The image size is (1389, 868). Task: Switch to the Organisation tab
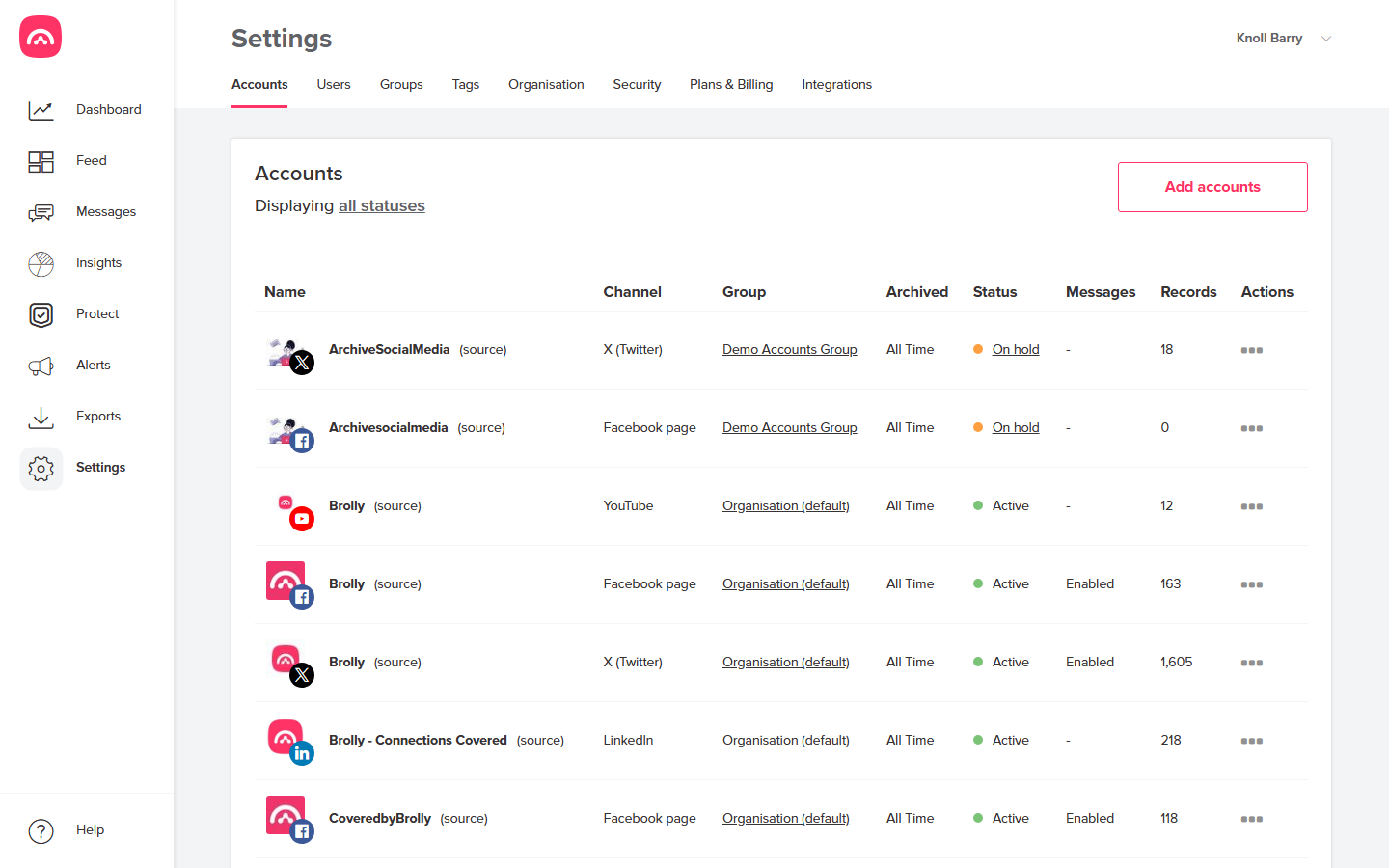tap(546, 85)
